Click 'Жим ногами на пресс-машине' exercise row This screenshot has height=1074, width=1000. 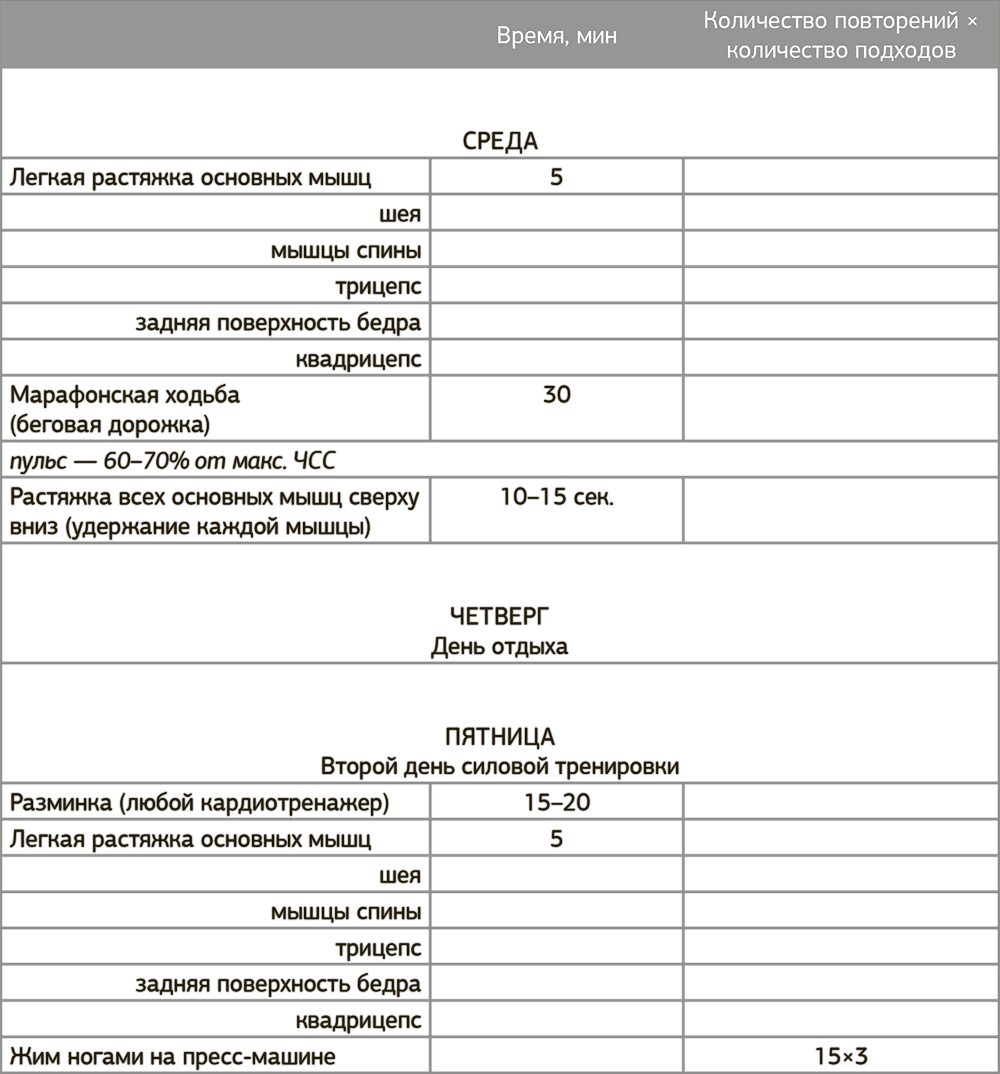pos(172,1056)
